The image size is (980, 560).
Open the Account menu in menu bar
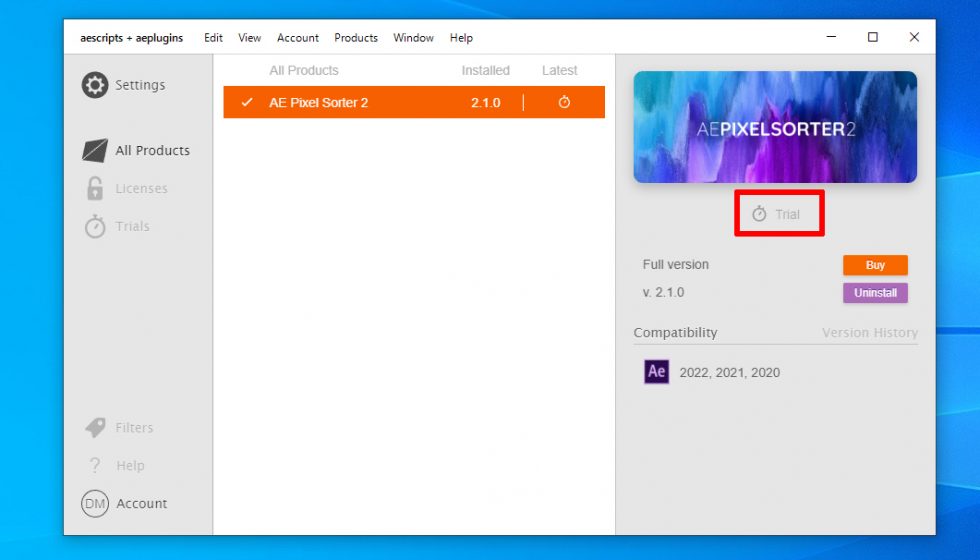pyautogui.click(x=298, y=38)
